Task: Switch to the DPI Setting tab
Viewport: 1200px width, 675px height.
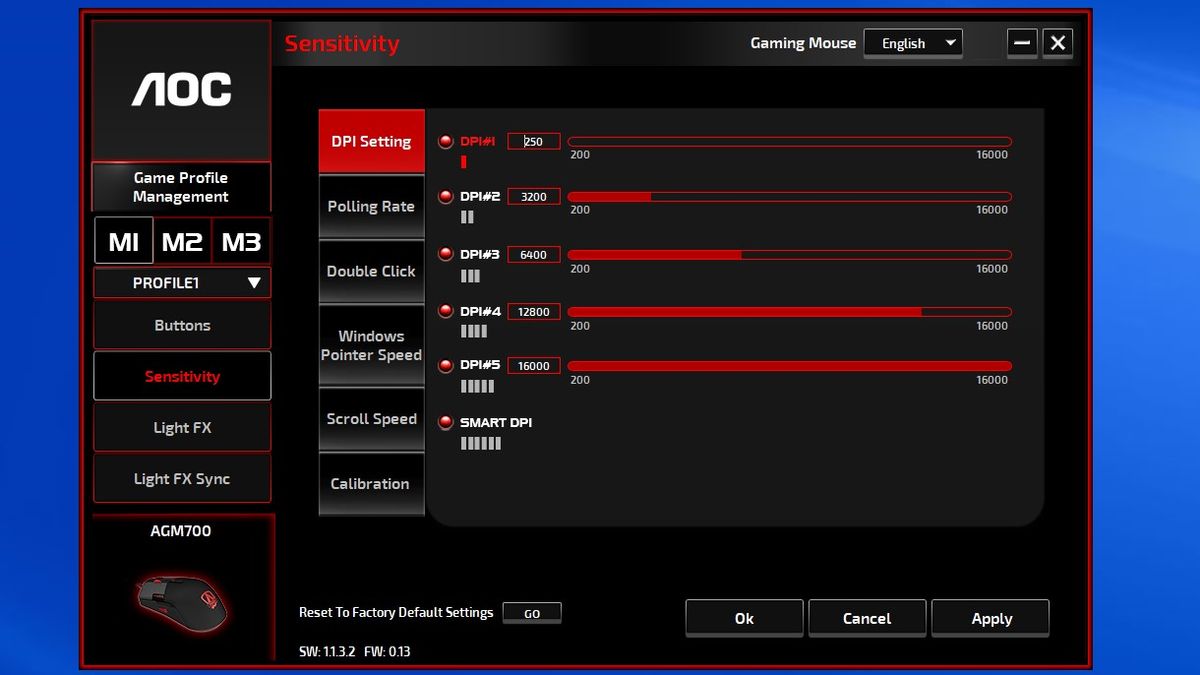Action: tap(372, 142)
